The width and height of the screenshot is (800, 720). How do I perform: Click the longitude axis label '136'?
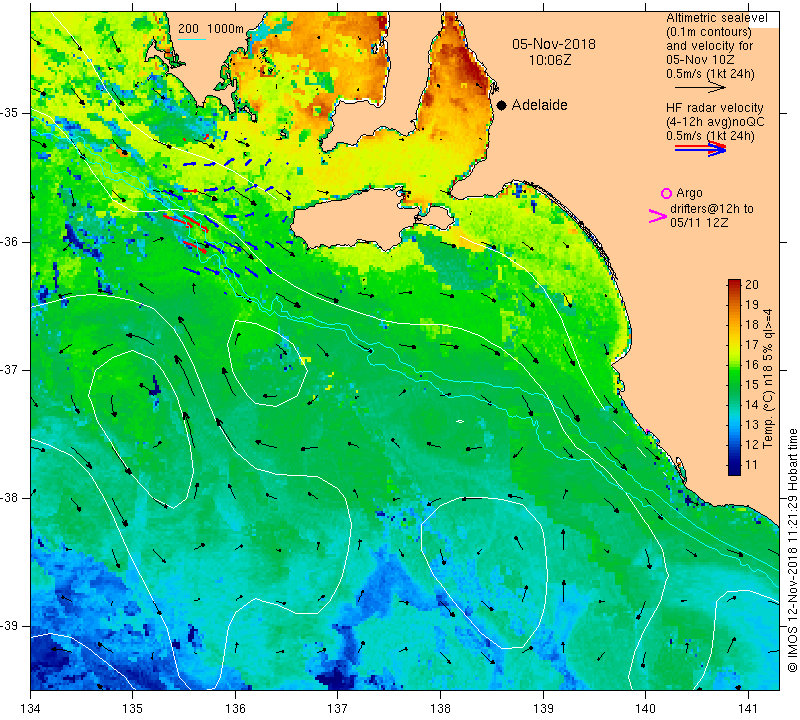click(x=235, y=708)
